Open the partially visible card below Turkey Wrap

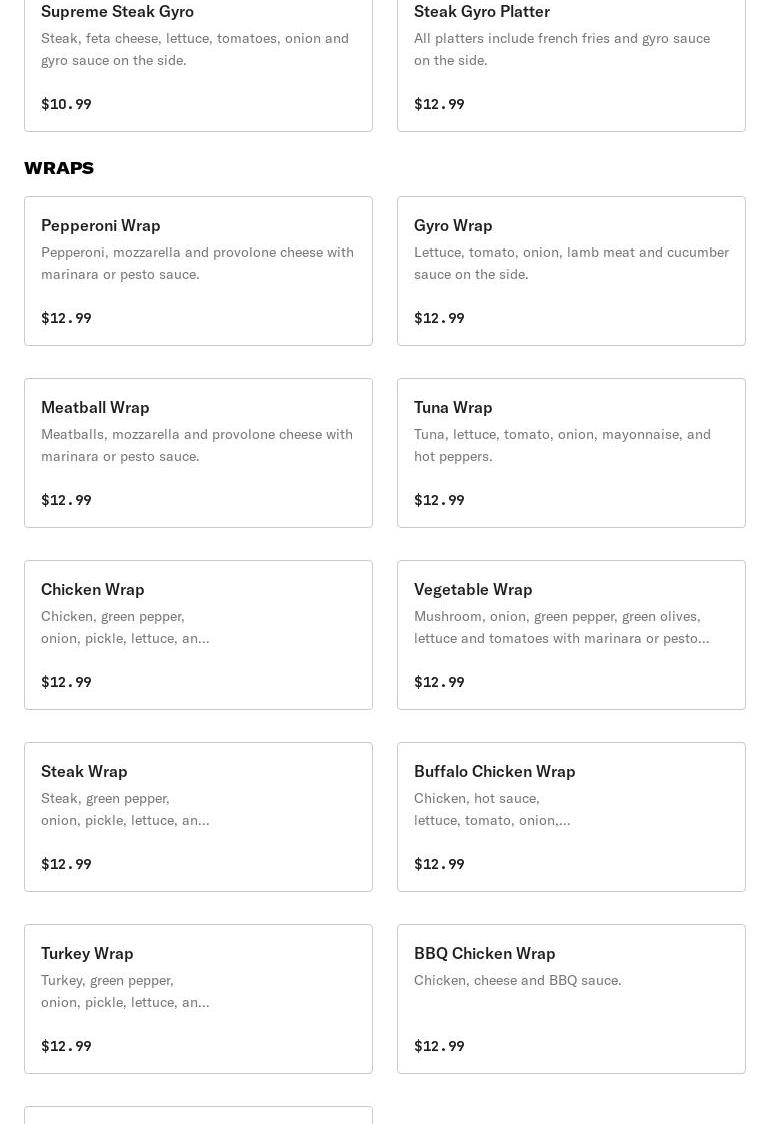(198, 1115)
